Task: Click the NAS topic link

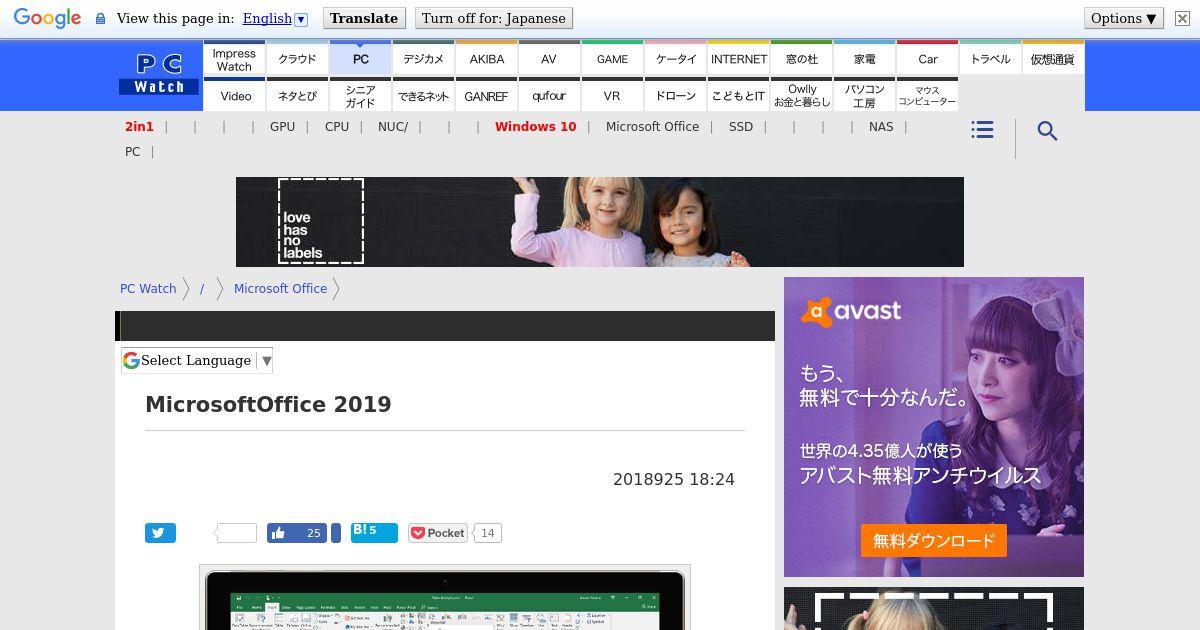Action: coord(881,127)
